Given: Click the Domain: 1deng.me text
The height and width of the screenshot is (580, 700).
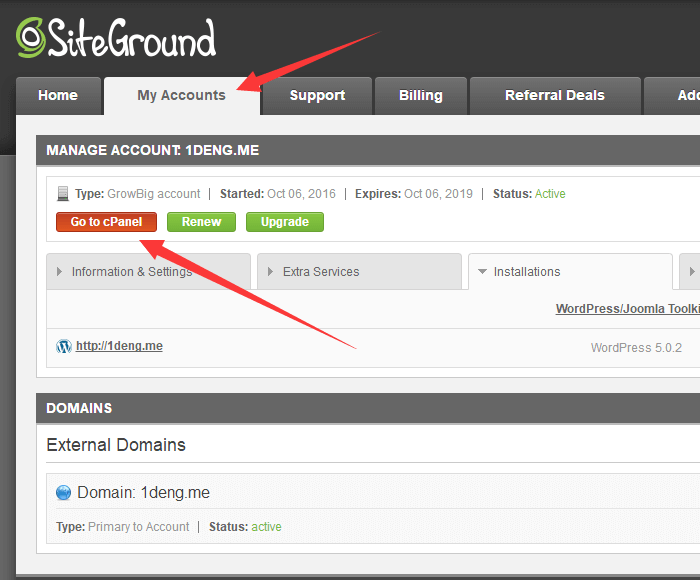Looking at the screenshot, I should pos(143,492).
